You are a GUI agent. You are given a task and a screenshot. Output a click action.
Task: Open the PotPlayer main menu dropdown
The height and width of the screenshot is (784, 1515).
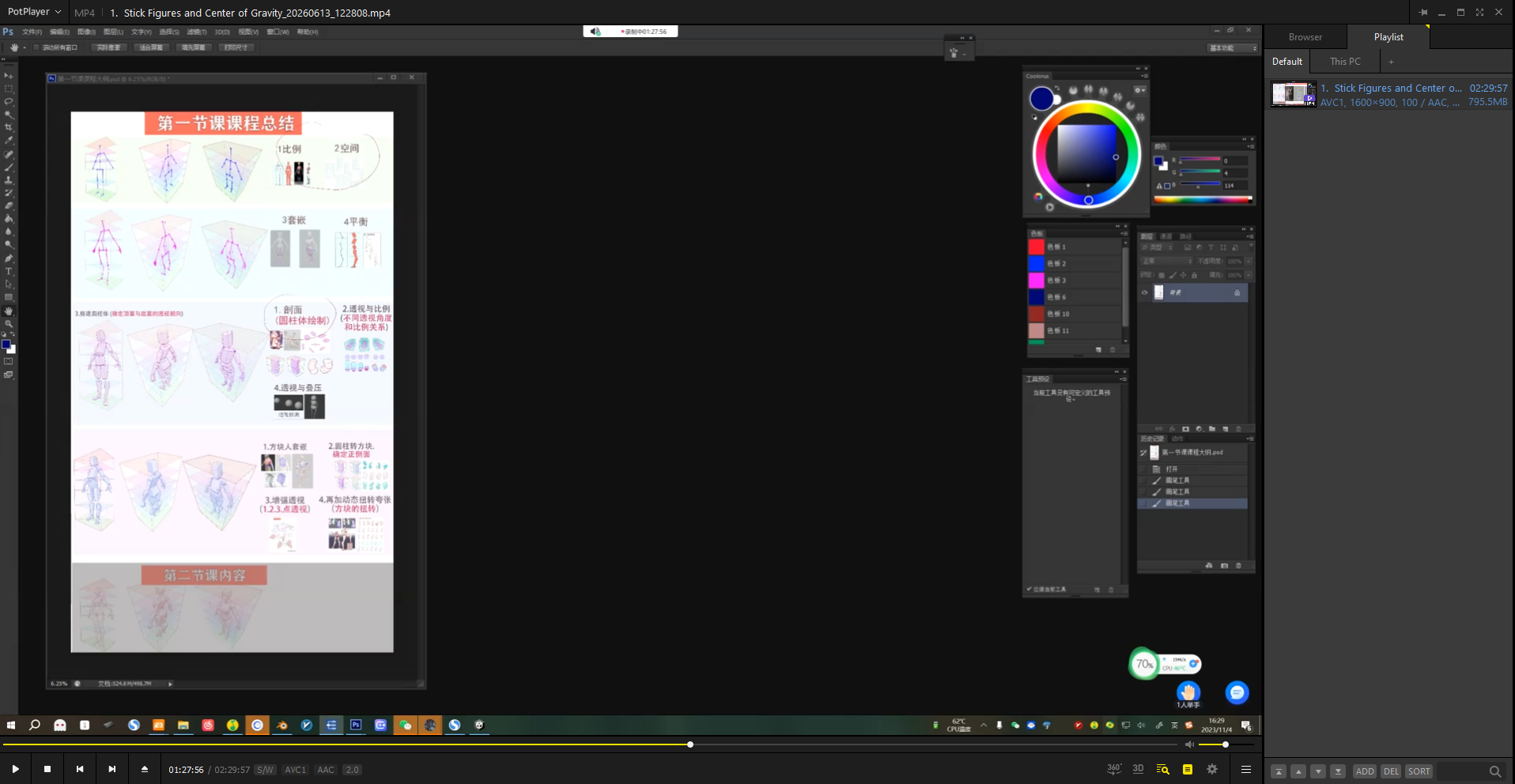pyautogui.click(x=34, y=12)
